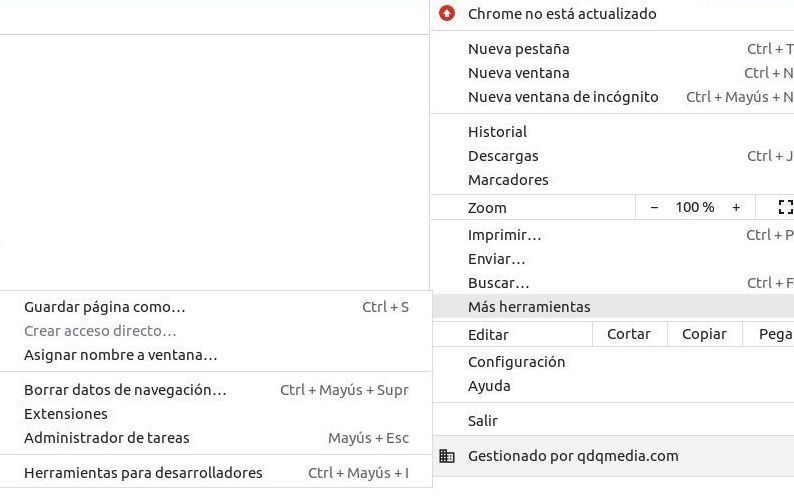
Task: Select Borrar datos de navegación…
Action: click(125, 390)
